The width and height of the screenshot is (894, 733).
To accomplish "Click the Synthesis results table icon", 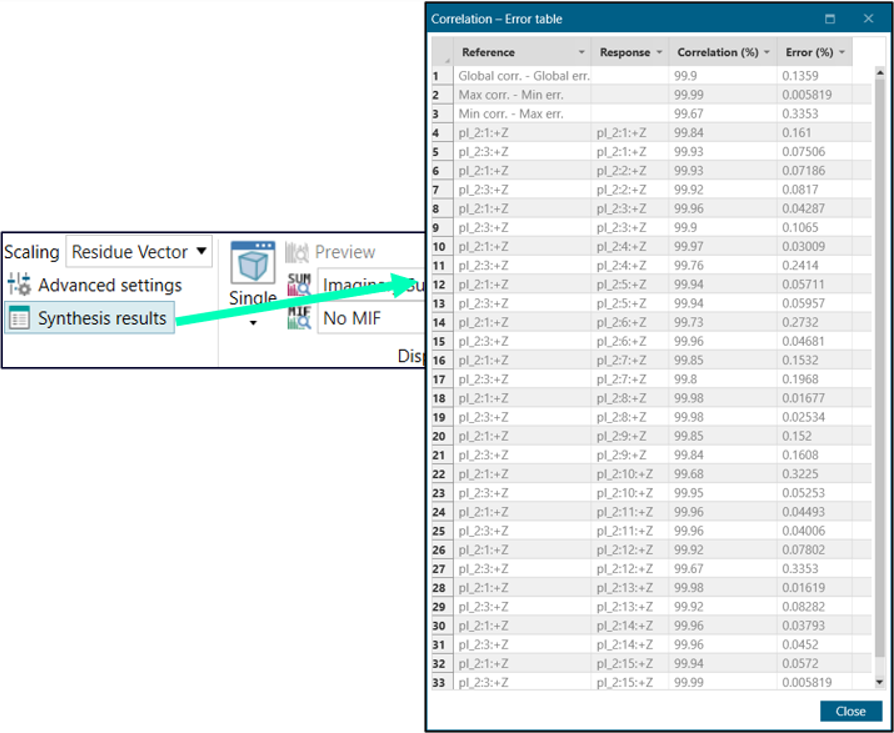I will click(x=19, y=319).
